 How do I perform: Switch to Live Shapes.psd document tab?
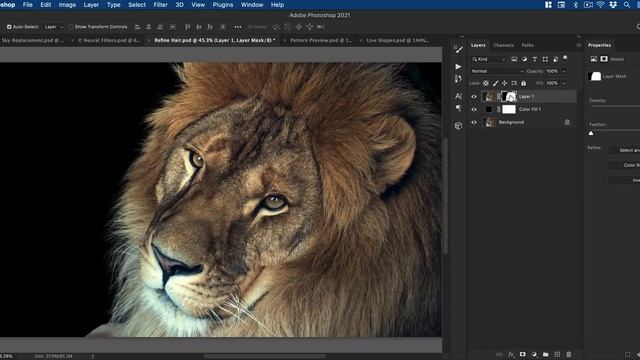coord(398,40)
